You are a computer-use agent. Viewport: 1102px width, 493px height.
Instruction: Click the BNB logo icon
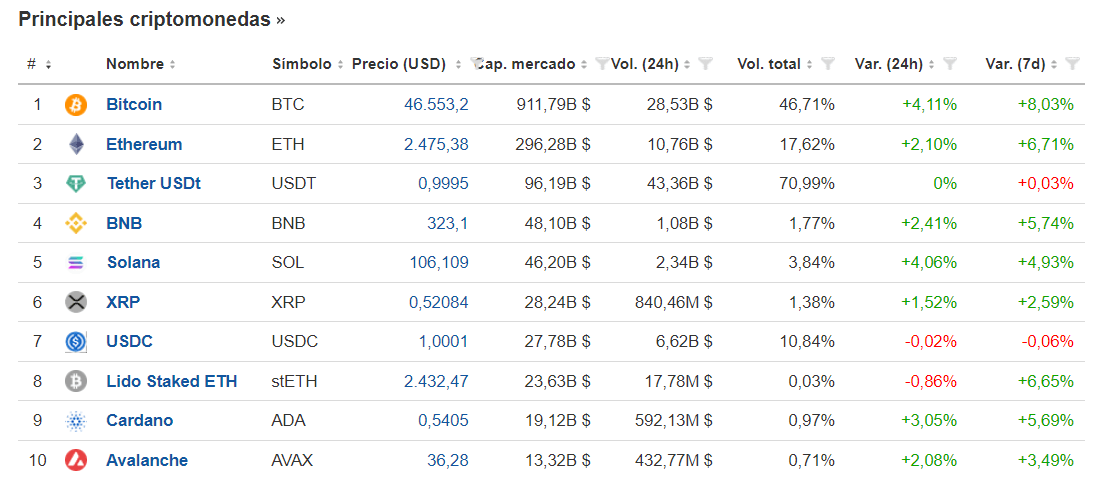76,223
